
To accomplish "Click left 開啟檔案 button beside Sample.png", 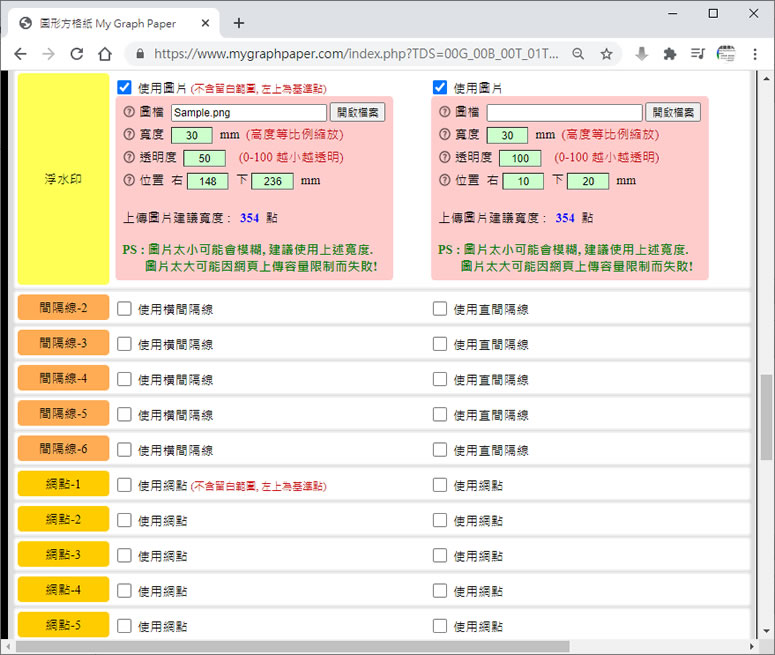I will click(x=357, y=112).
